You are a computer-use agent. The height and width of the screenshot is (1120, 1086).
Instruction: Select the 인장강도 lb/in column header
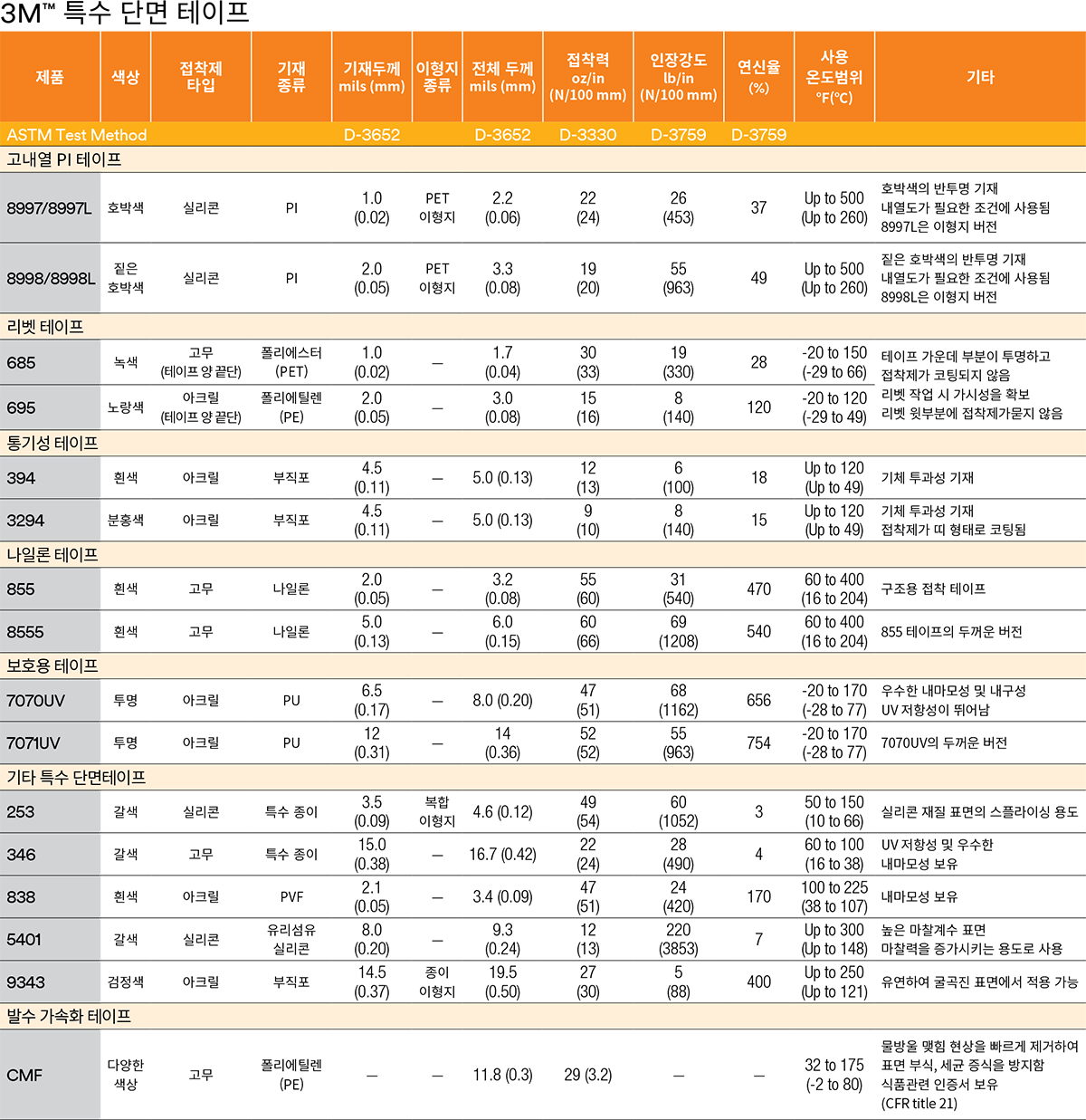(x=678, y=77)
